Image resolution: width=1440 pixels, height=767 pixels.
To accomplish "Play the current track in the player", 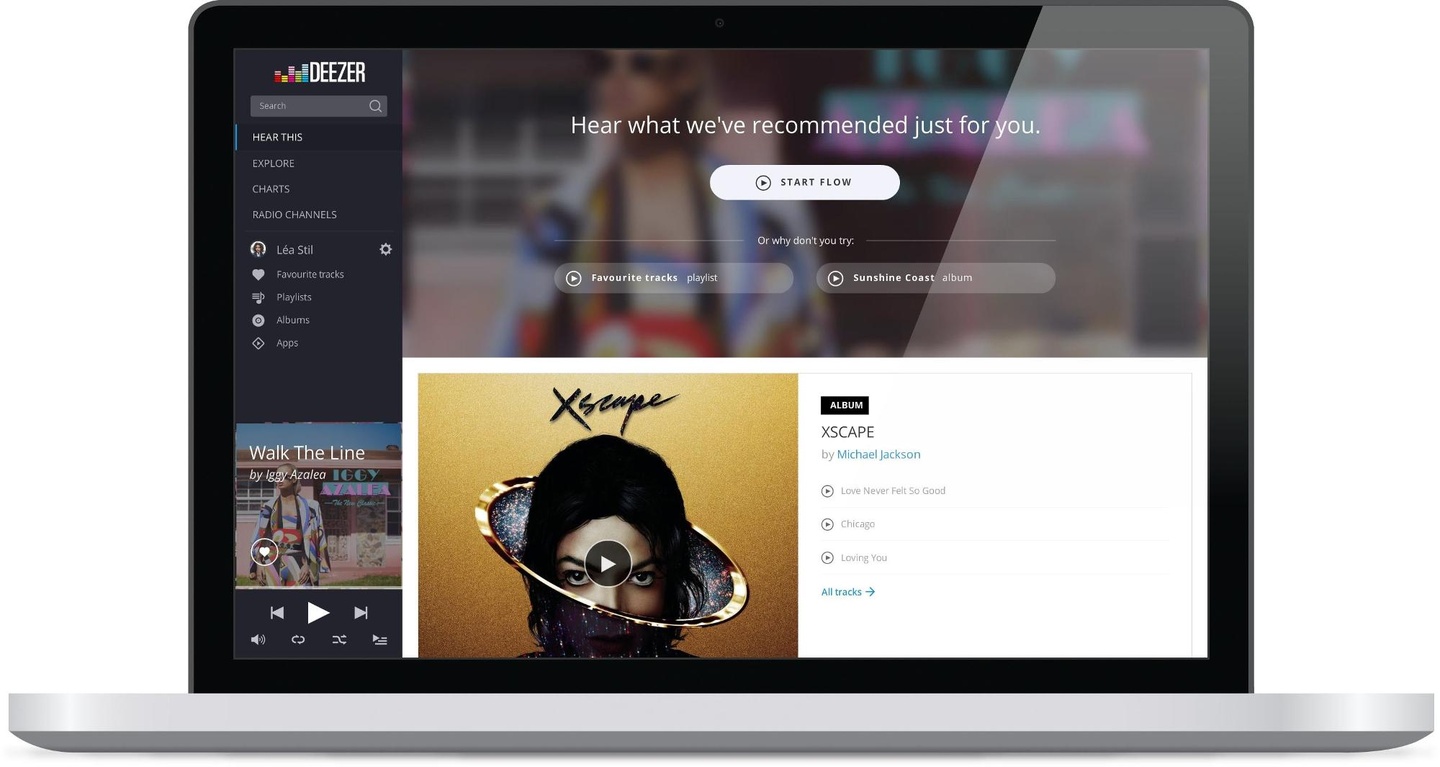I will (318, 613).
